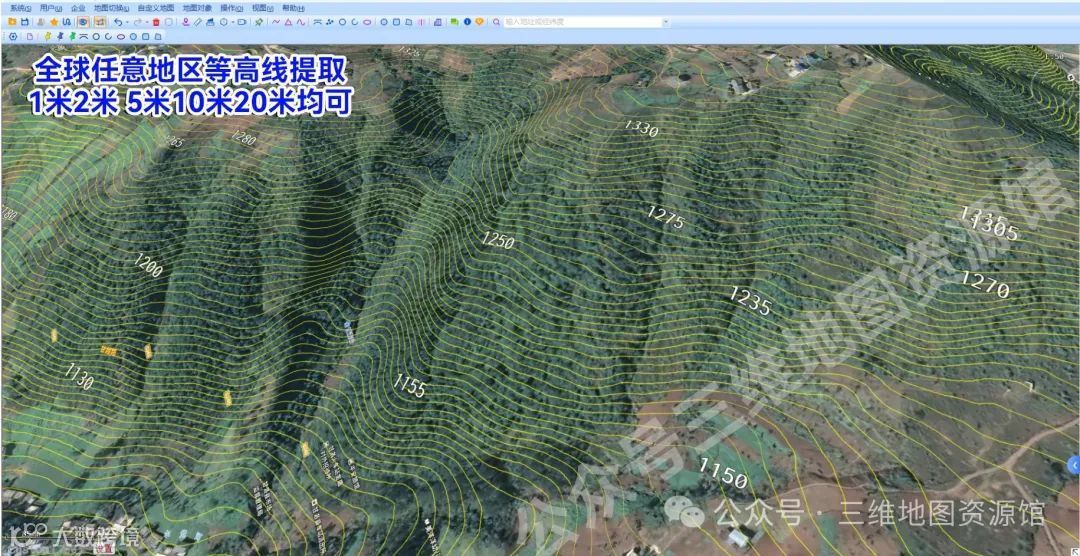Select the pink curve drawing tool
Image resolution: width=1080 pixels, height=556 pixels.
tap(300, 22)
